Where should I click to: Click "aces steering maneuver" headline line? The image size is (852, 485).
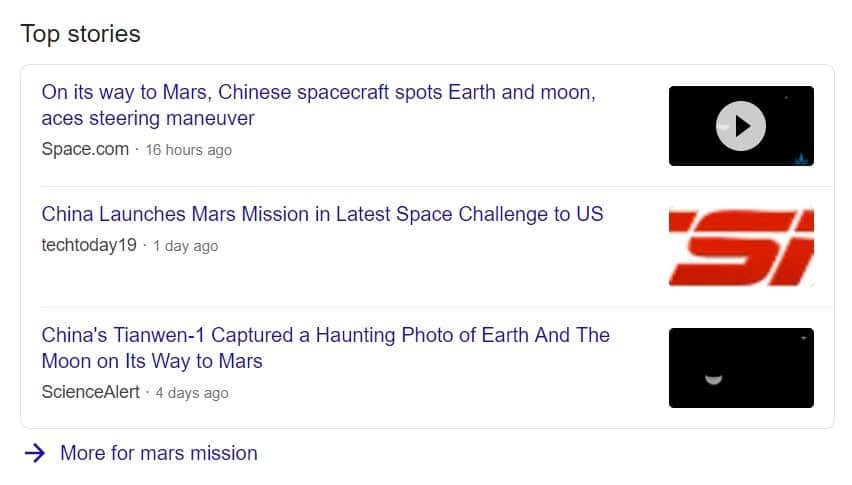(x=148, y=118)
